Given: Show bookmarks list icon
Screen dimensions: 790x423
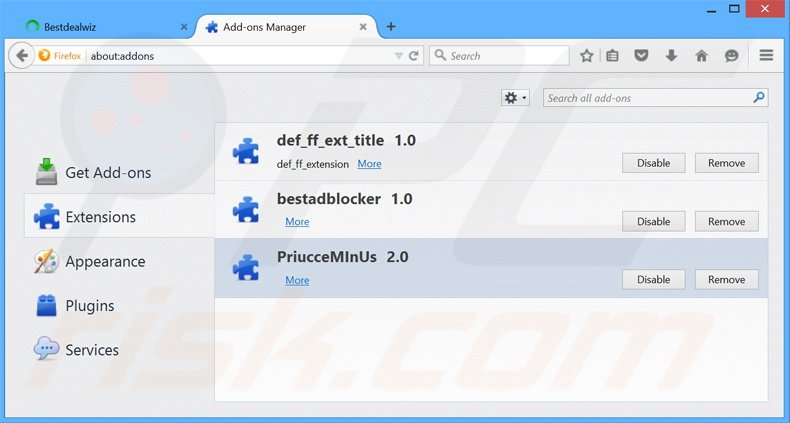Looking at the screenshot, I should click(612, 56).
